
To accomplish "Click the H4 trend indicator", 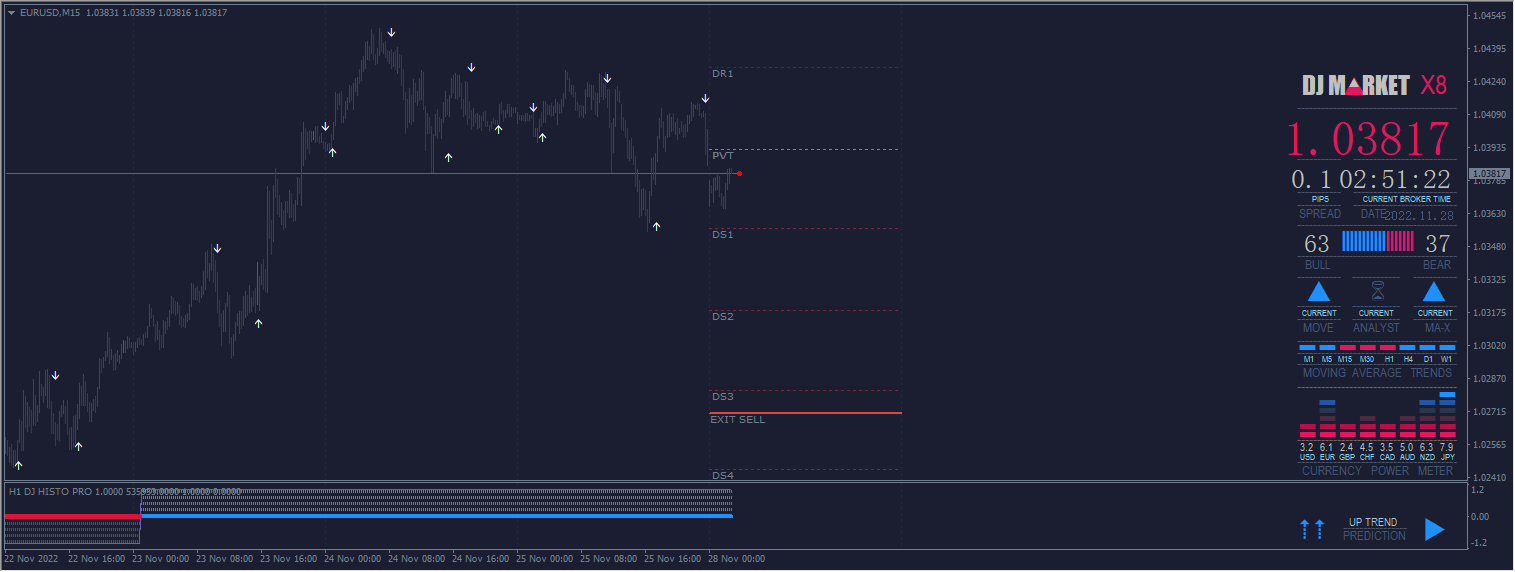I will 1408,347.
